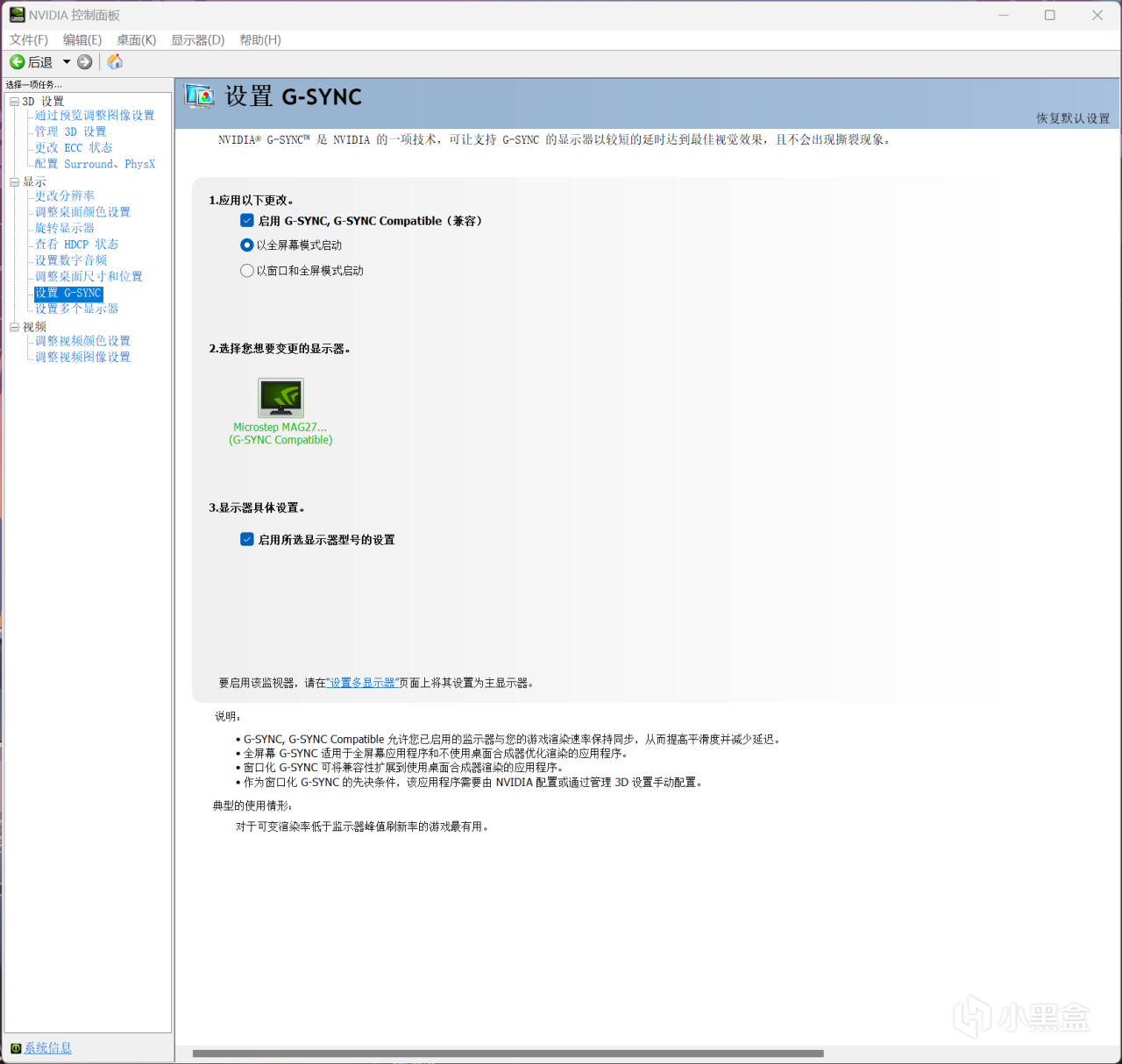Screen dimensions: 1122x1064
Task: Click the G-SYNC page header icon
Action: pos(200,96)
